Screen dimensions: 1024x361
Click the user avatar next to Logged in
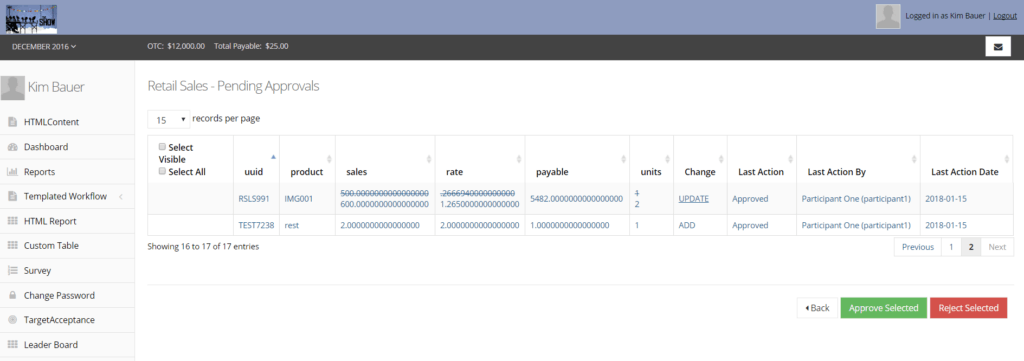click(x=888, y=17)
